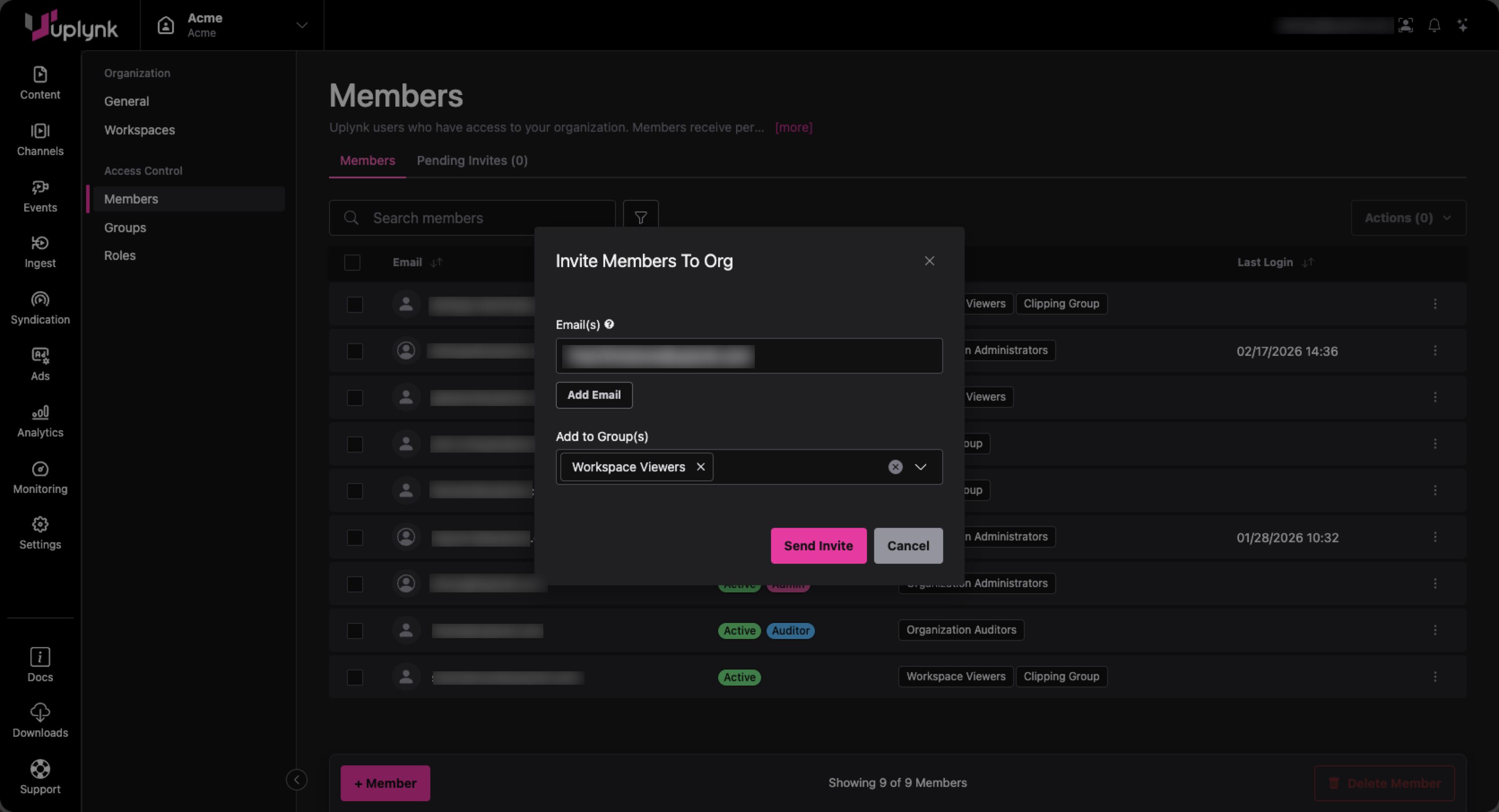Open the Actions (0) dropdown
The width and height of the screenshot is (1499, 812).
(x=1408, y=217)
